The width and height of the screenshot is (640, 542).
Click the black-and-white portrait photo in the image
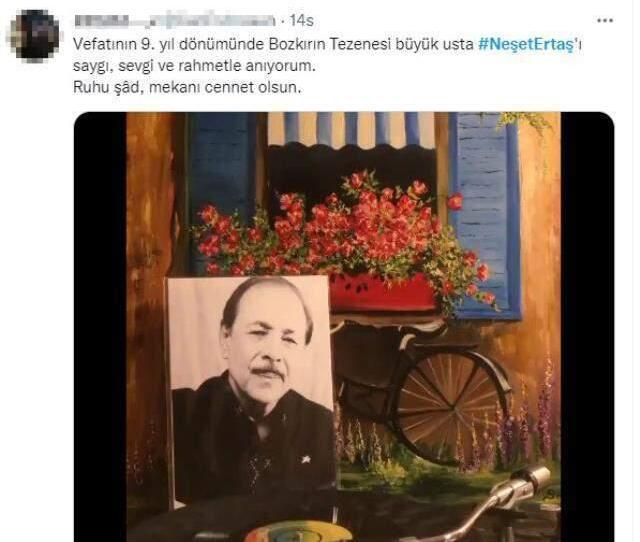click(x=252, y=392)
